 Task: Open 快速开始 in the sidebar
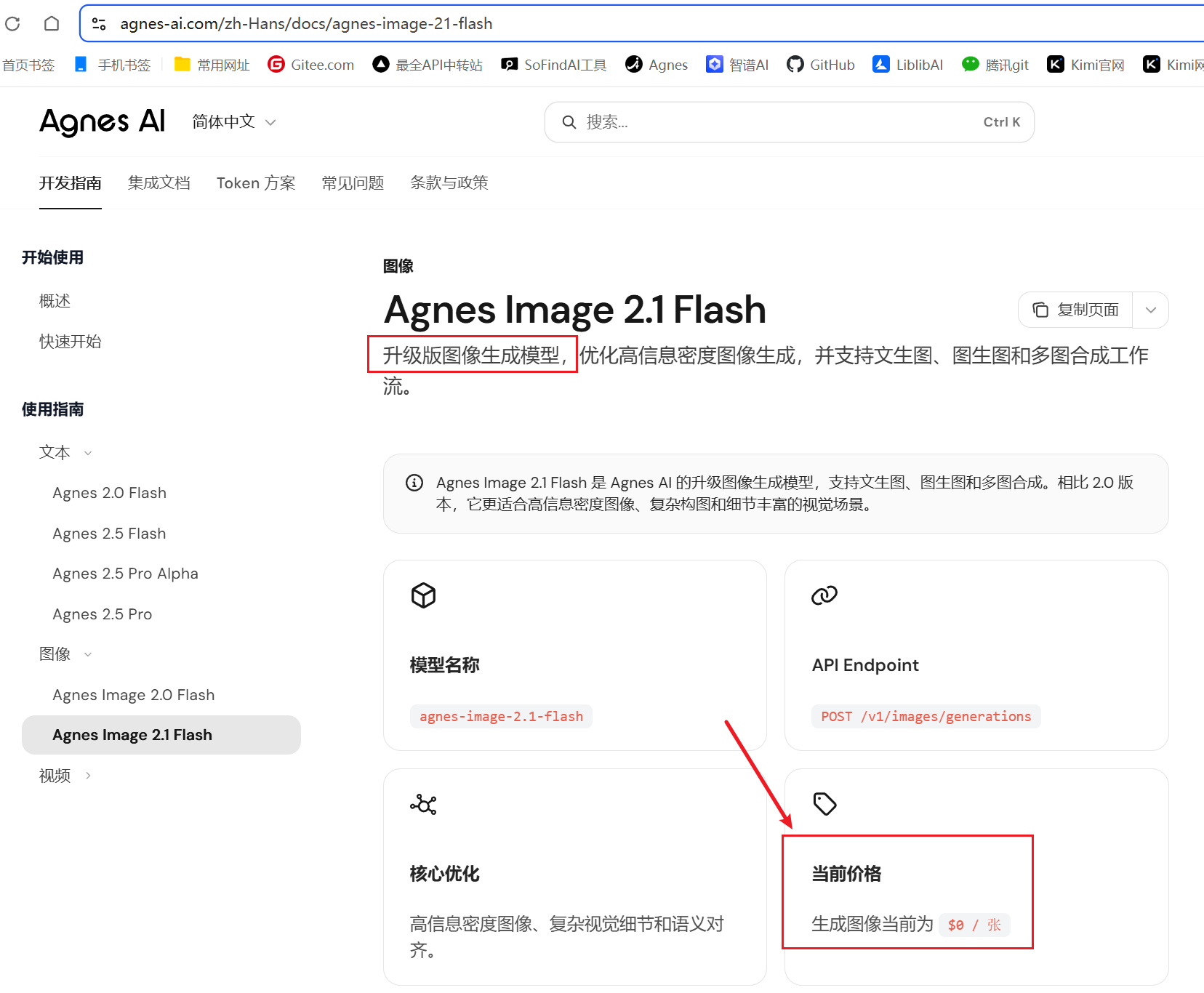point(71,342)
